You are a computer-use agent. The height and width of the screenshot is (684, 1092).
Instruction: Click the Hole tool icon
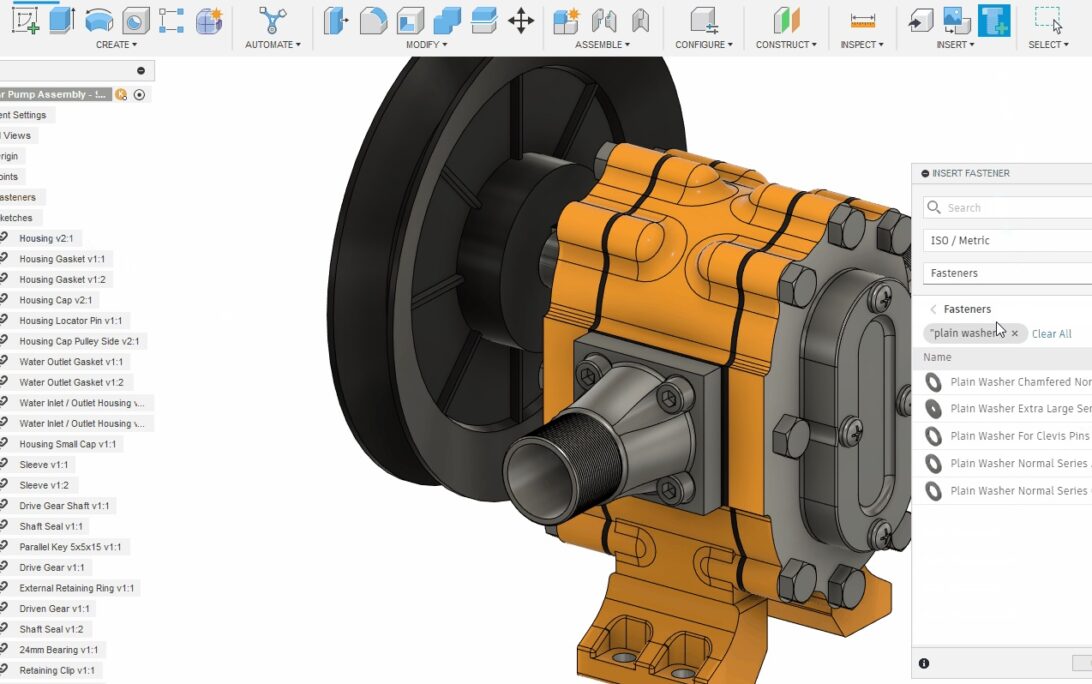pyautogui.click(x=136, y=20)
